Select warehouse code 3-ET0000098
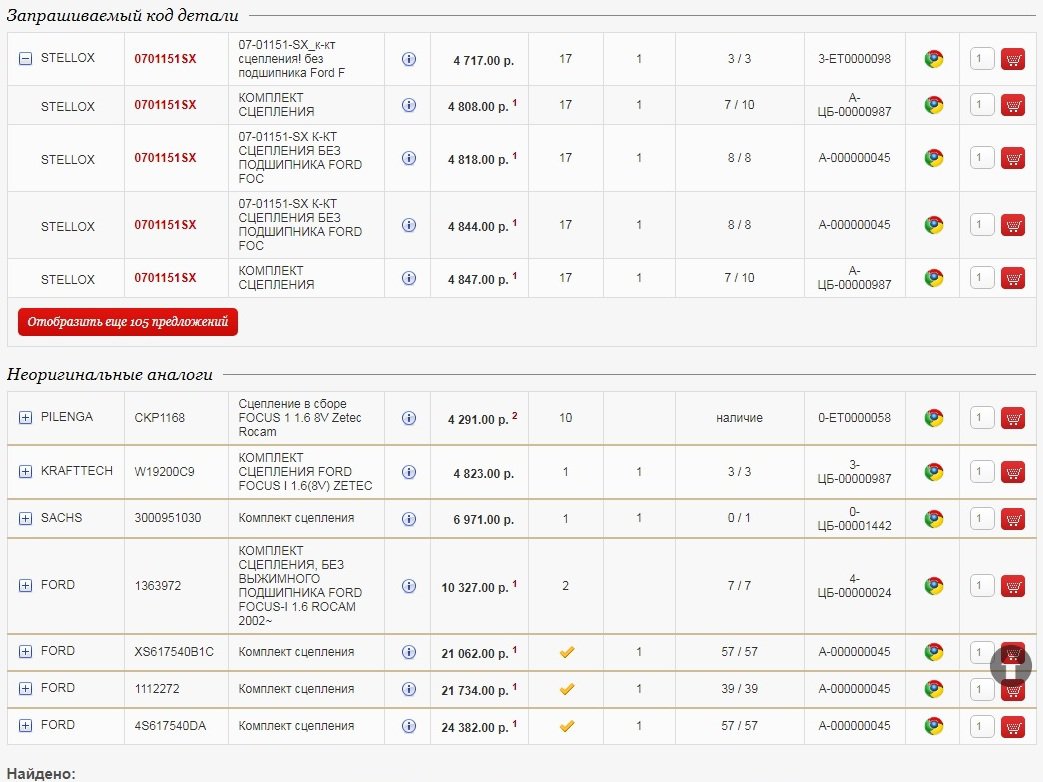 click(x=854, y=59)
